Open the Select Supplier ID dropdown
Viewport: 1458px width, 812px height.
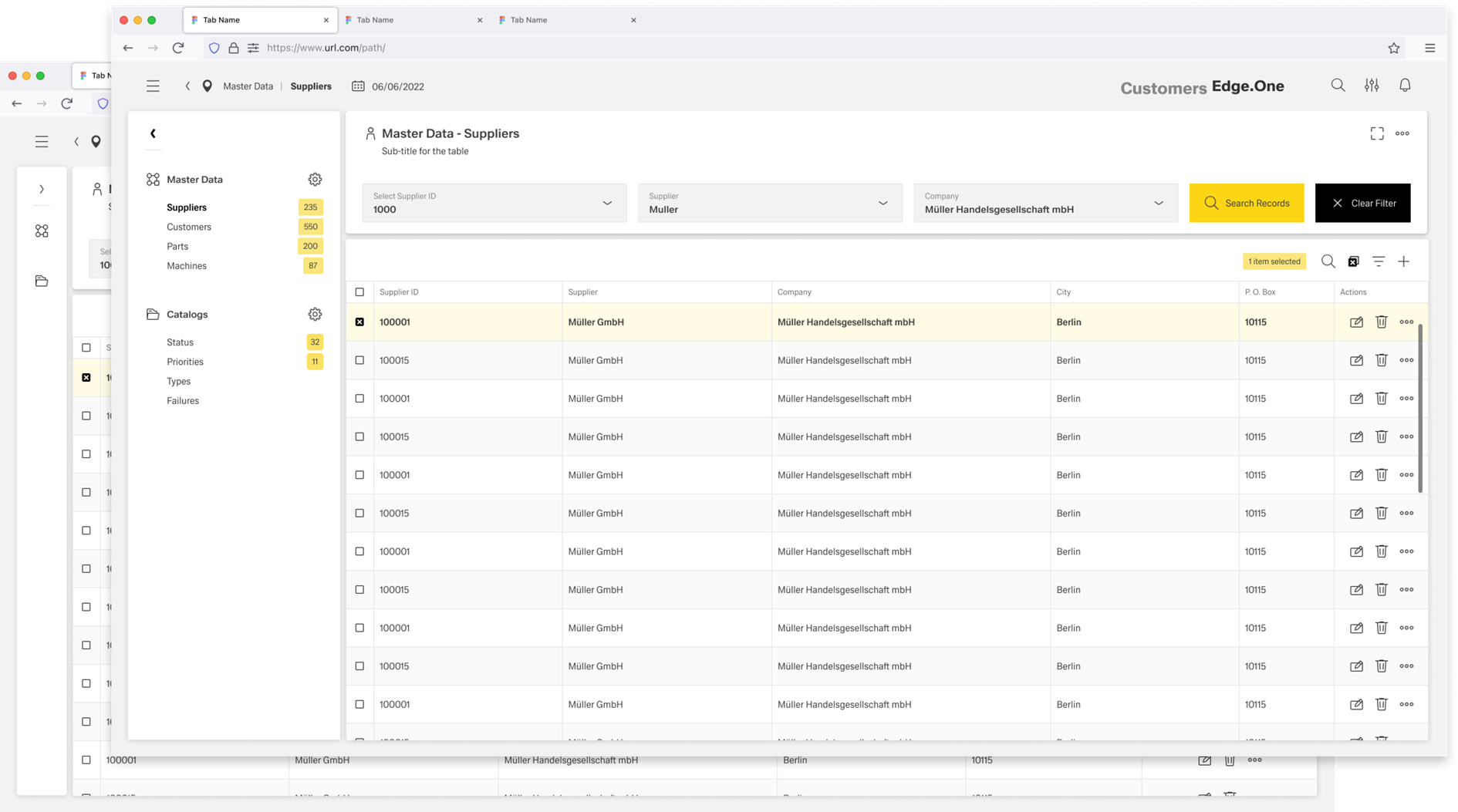(x=494, y=203)
